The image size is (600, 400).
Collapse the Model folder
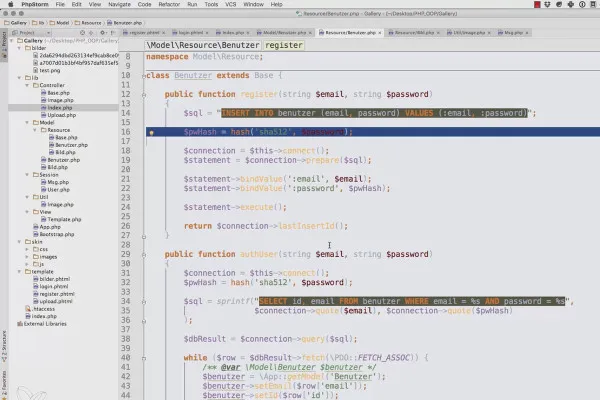pos(27,122)
